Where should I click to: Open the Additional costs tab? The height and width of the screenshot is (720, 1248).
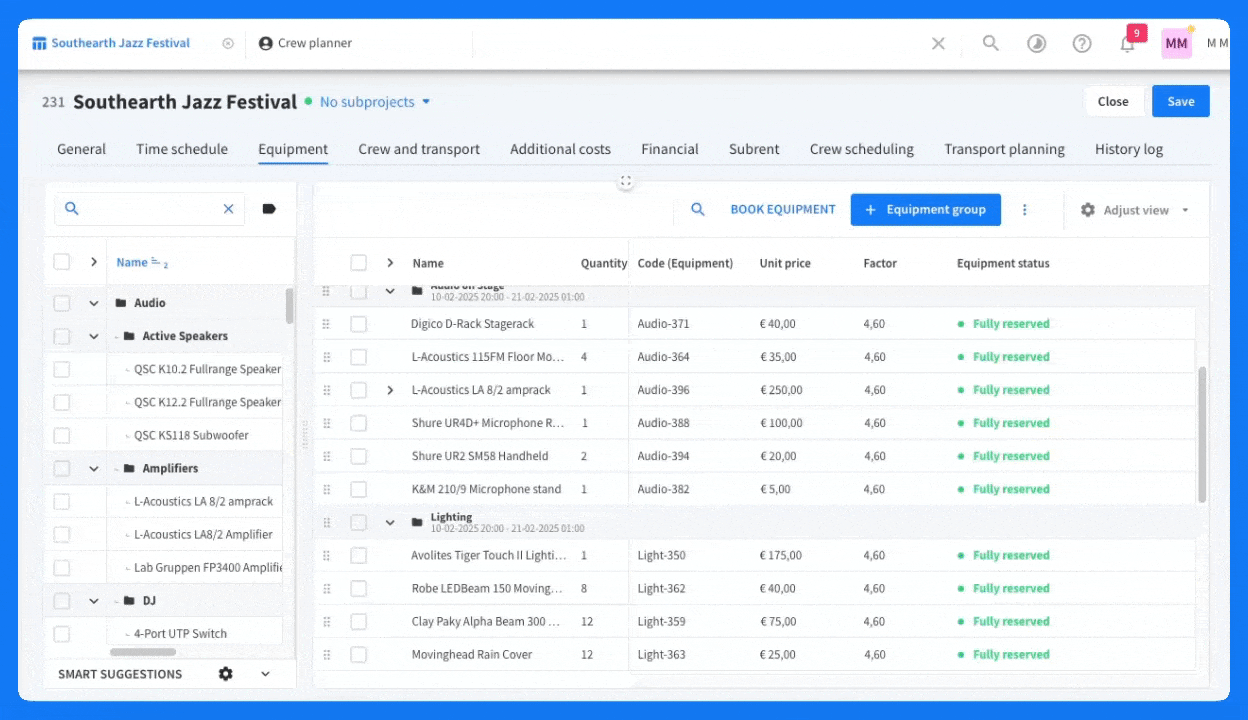pyautogui.click(x=560, y=149)
